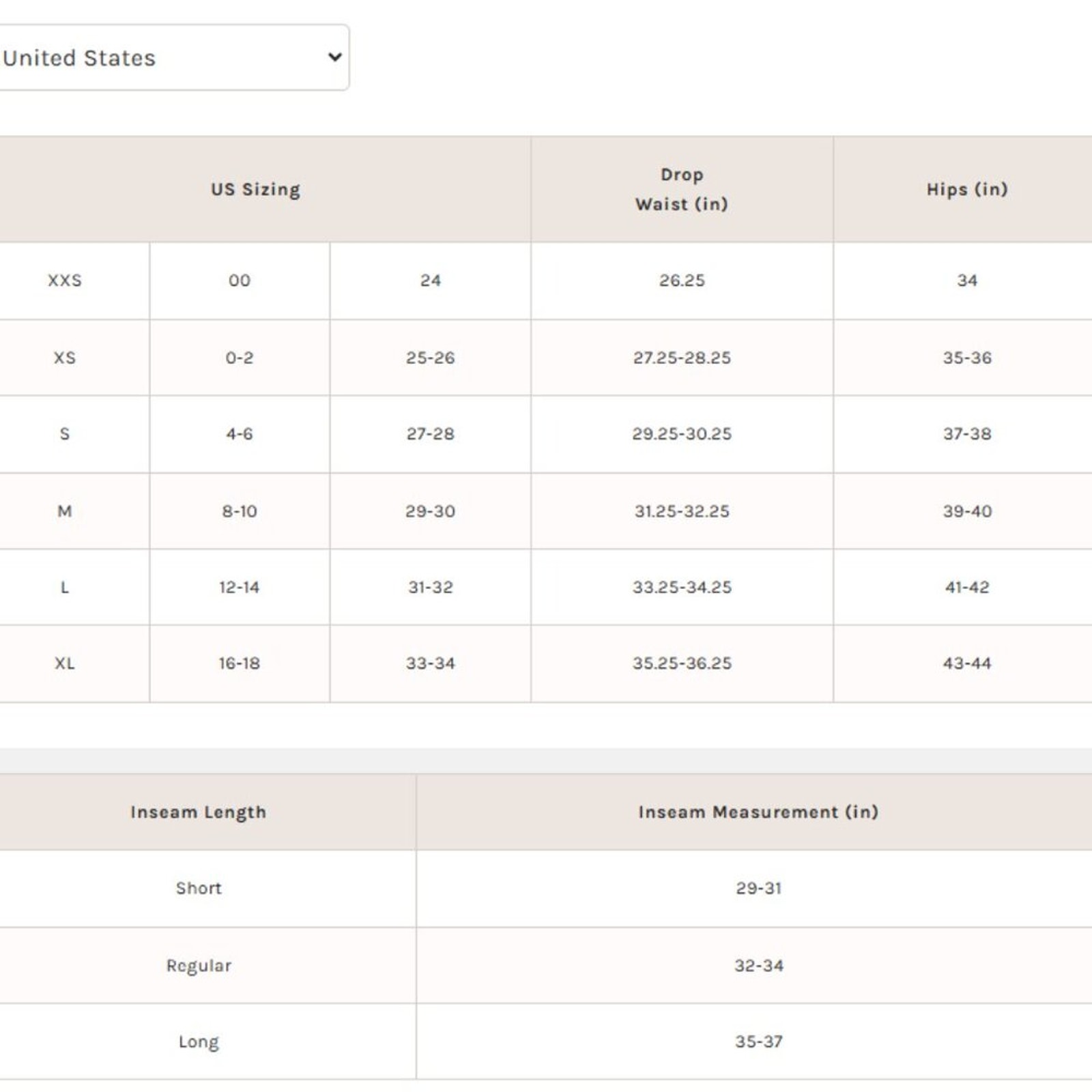Click the dropdown chevron arrow icon
The image size is (1092, 1092).
334,57
